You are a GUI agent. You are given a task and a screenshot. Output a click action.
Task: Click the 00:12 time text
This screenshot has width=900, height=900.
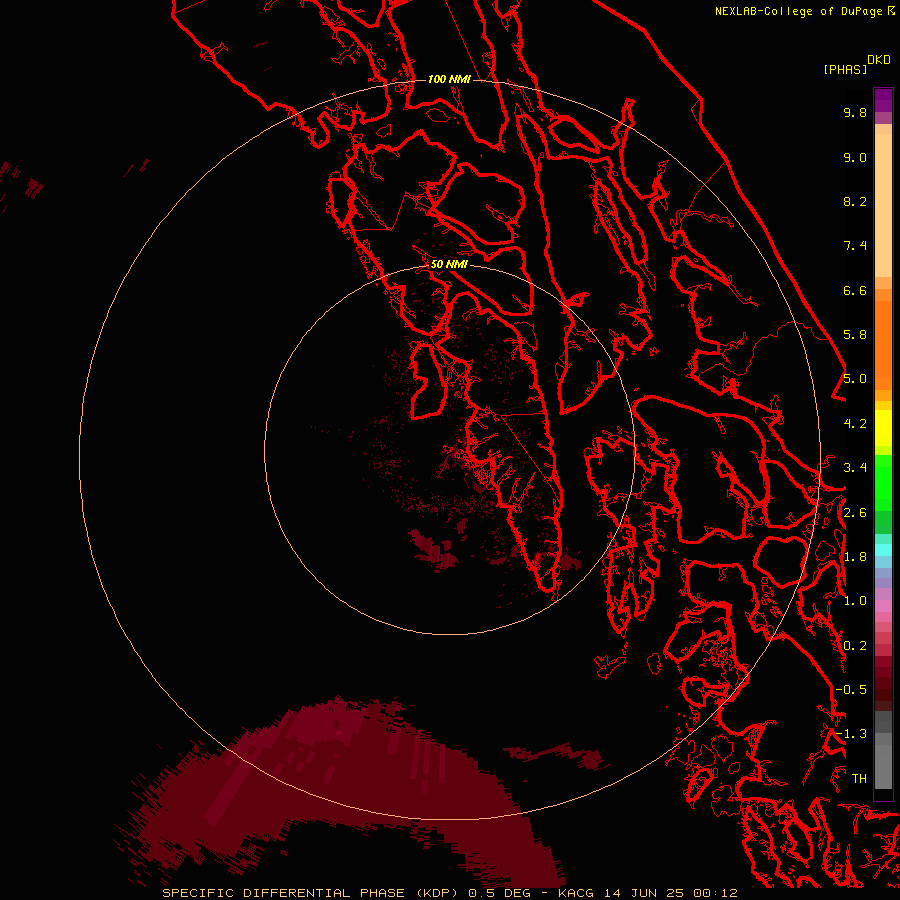[715, 893]
